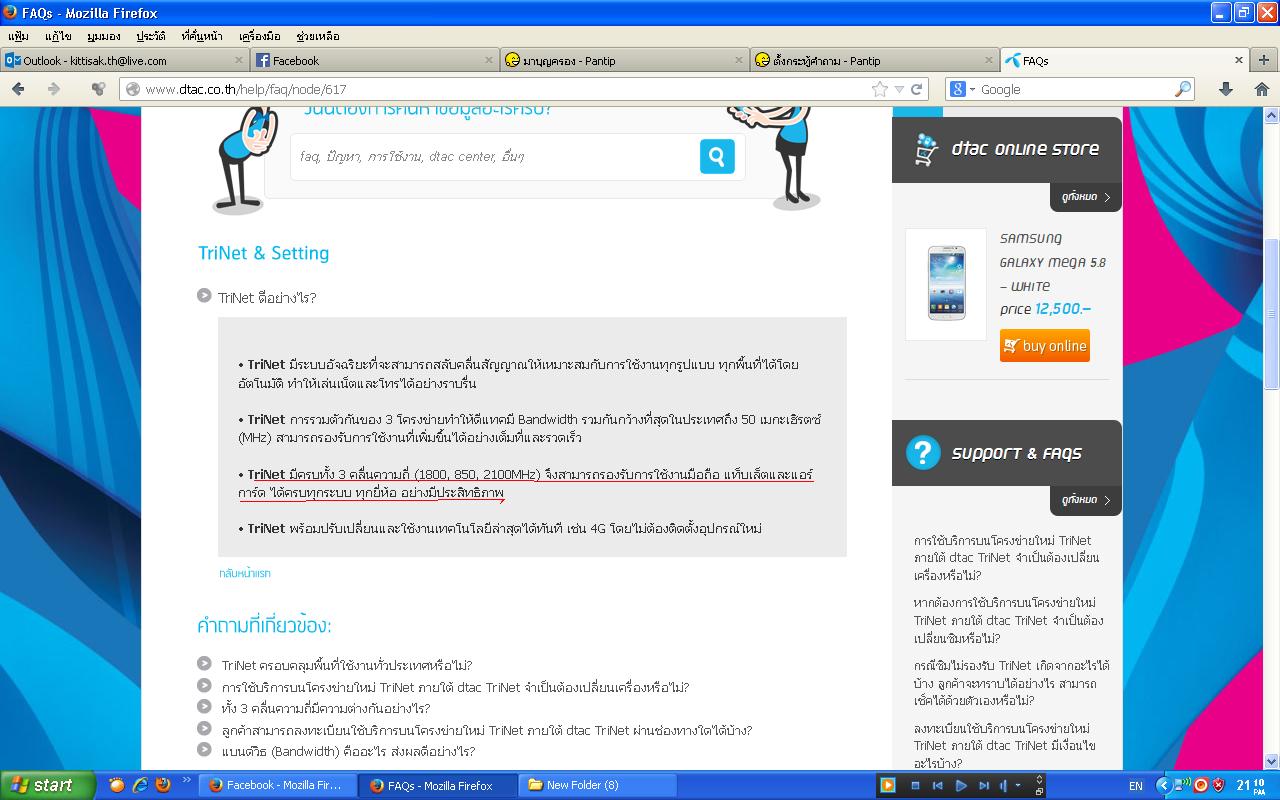Click the dtac online store cart icon

coord(925,150)
